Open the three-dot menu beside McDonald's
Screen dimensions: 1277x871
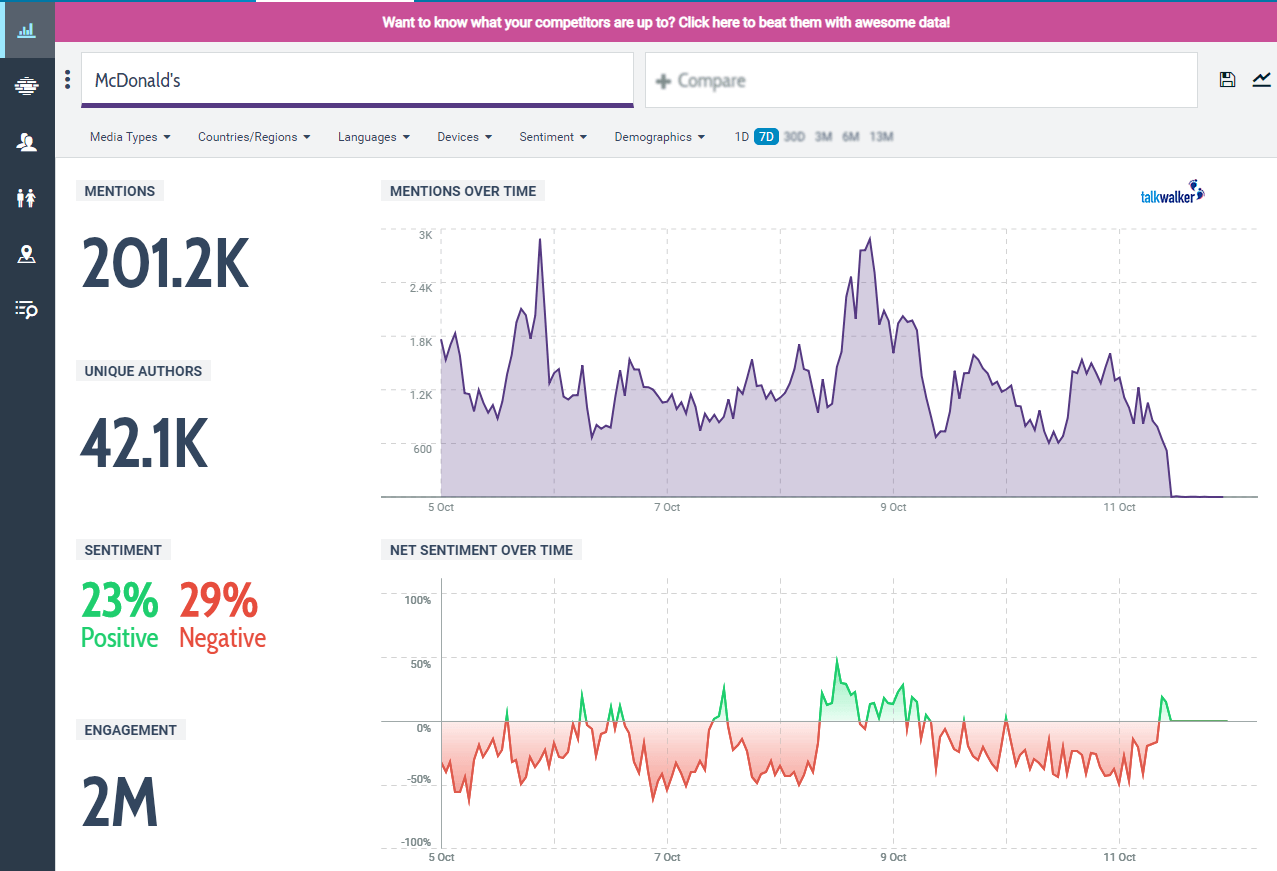pos(67,80)
